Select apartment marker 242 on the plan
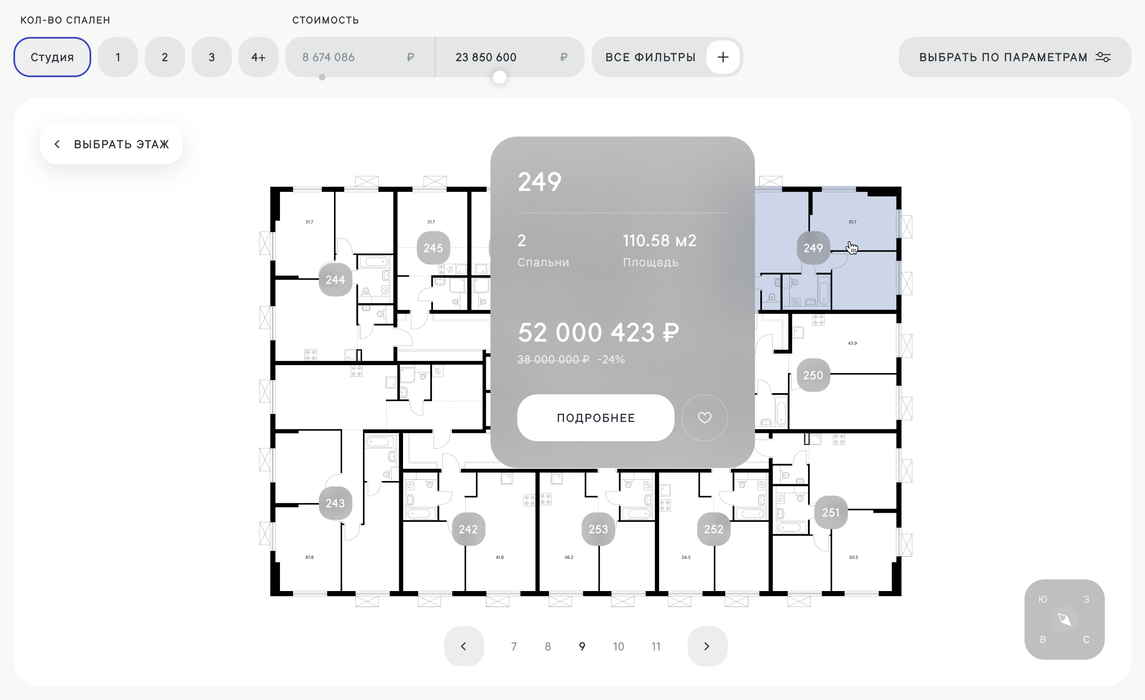Screen dimensions: 1145x700 (x=468, y=529)
